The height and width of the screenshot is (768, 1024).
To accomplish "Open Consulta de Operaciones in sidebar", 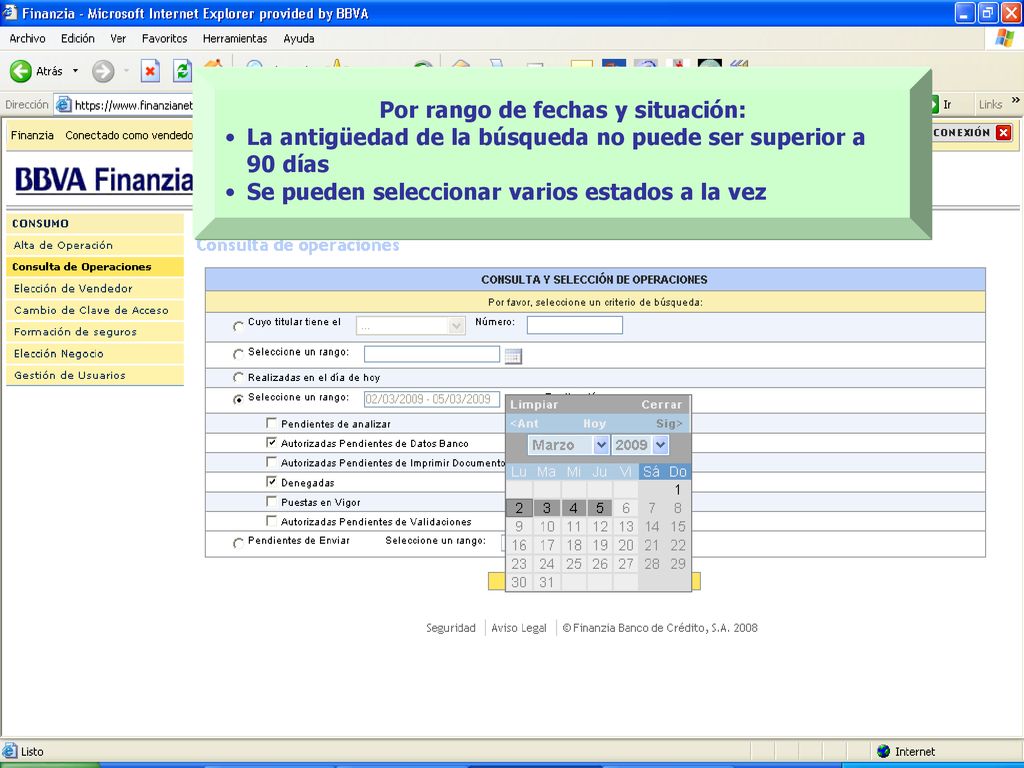I will click(95, 267).
